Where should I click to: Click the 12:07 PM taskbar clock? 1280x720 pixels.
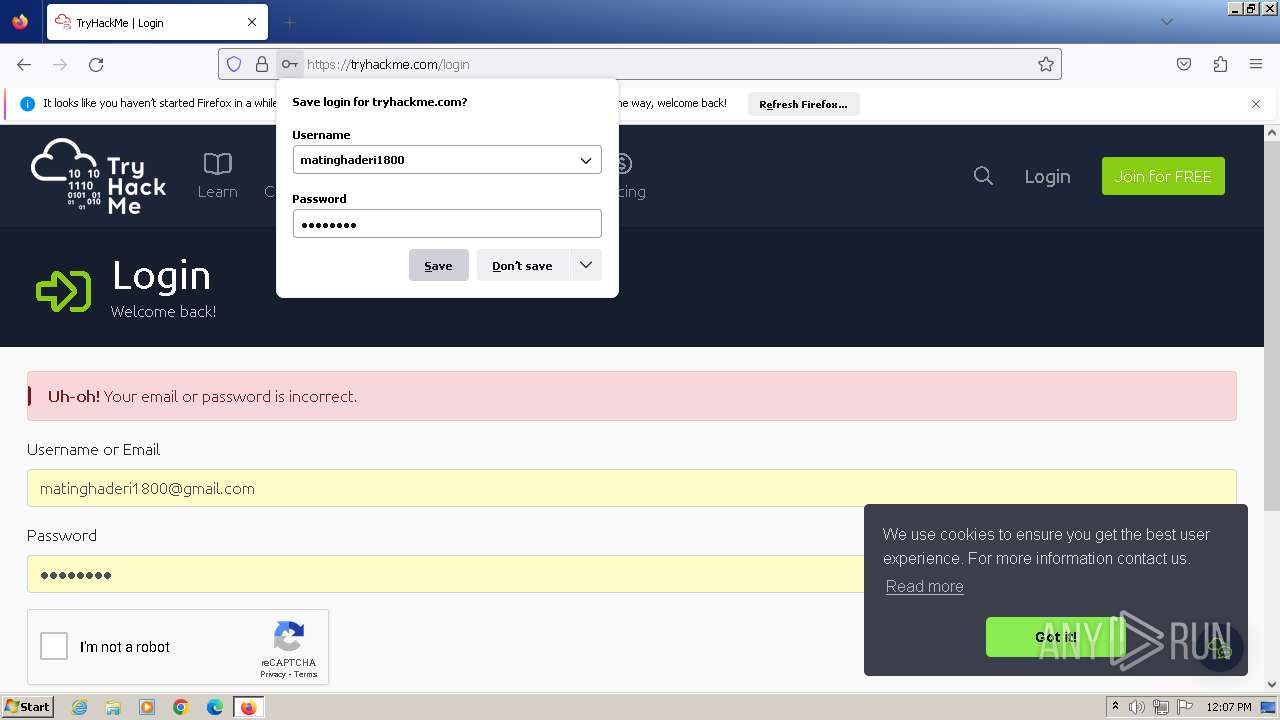coord(1229,707)
